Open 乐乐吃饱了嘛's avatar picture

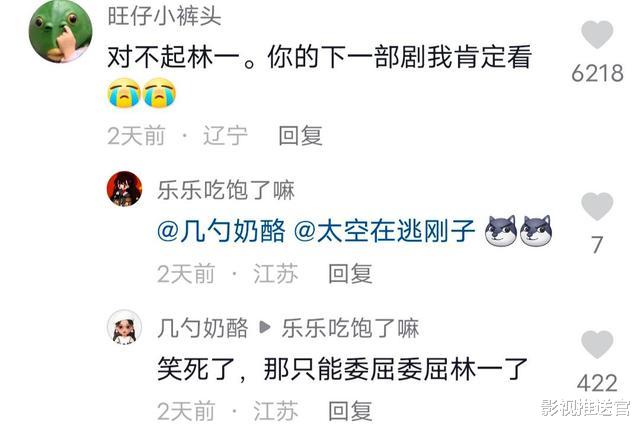pos(124,189)
